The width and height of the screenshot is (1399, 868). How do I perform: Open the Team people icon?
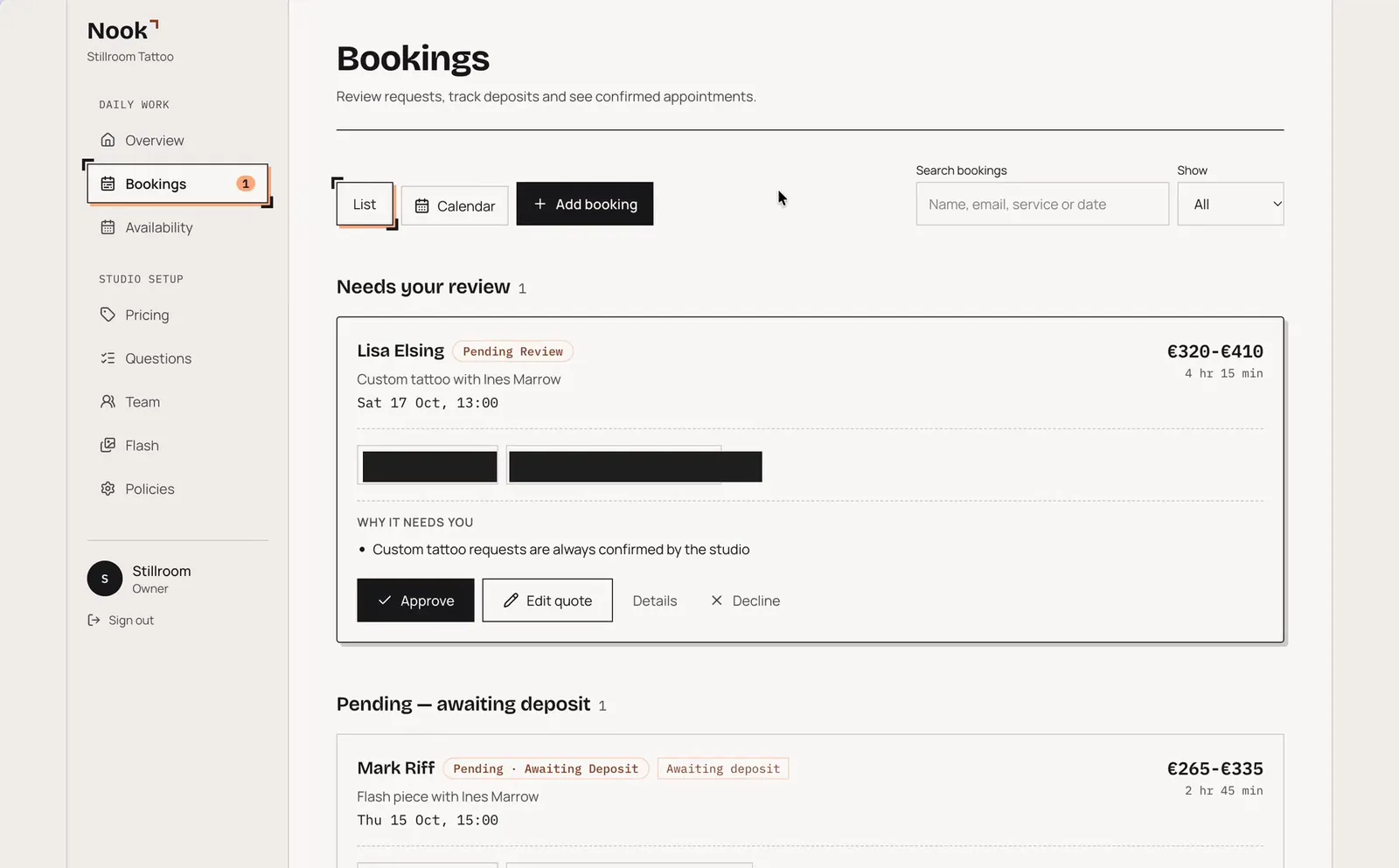coord(108,402)
